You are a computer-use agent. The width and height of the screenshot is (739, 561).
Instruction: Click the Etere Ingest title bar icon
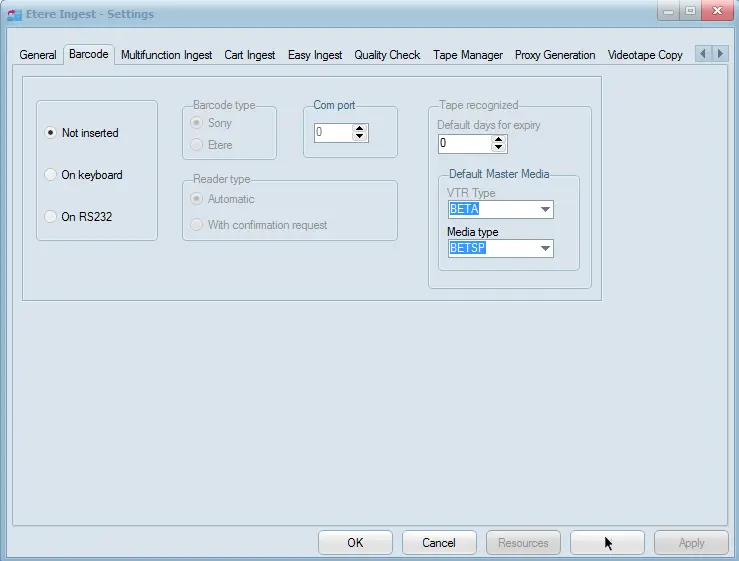15,15
